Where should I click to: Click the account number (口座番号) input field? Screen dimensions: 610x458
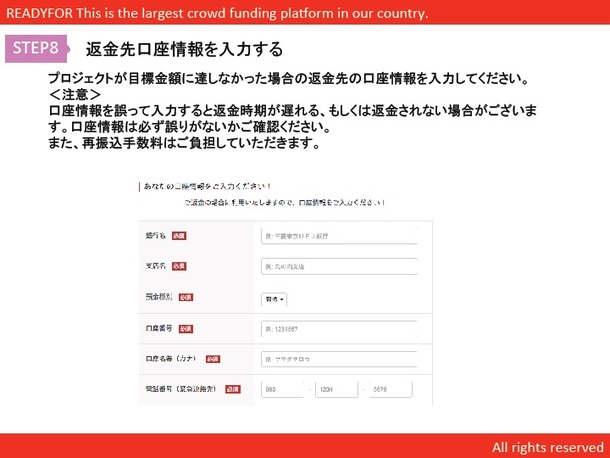tap(339, 328)
